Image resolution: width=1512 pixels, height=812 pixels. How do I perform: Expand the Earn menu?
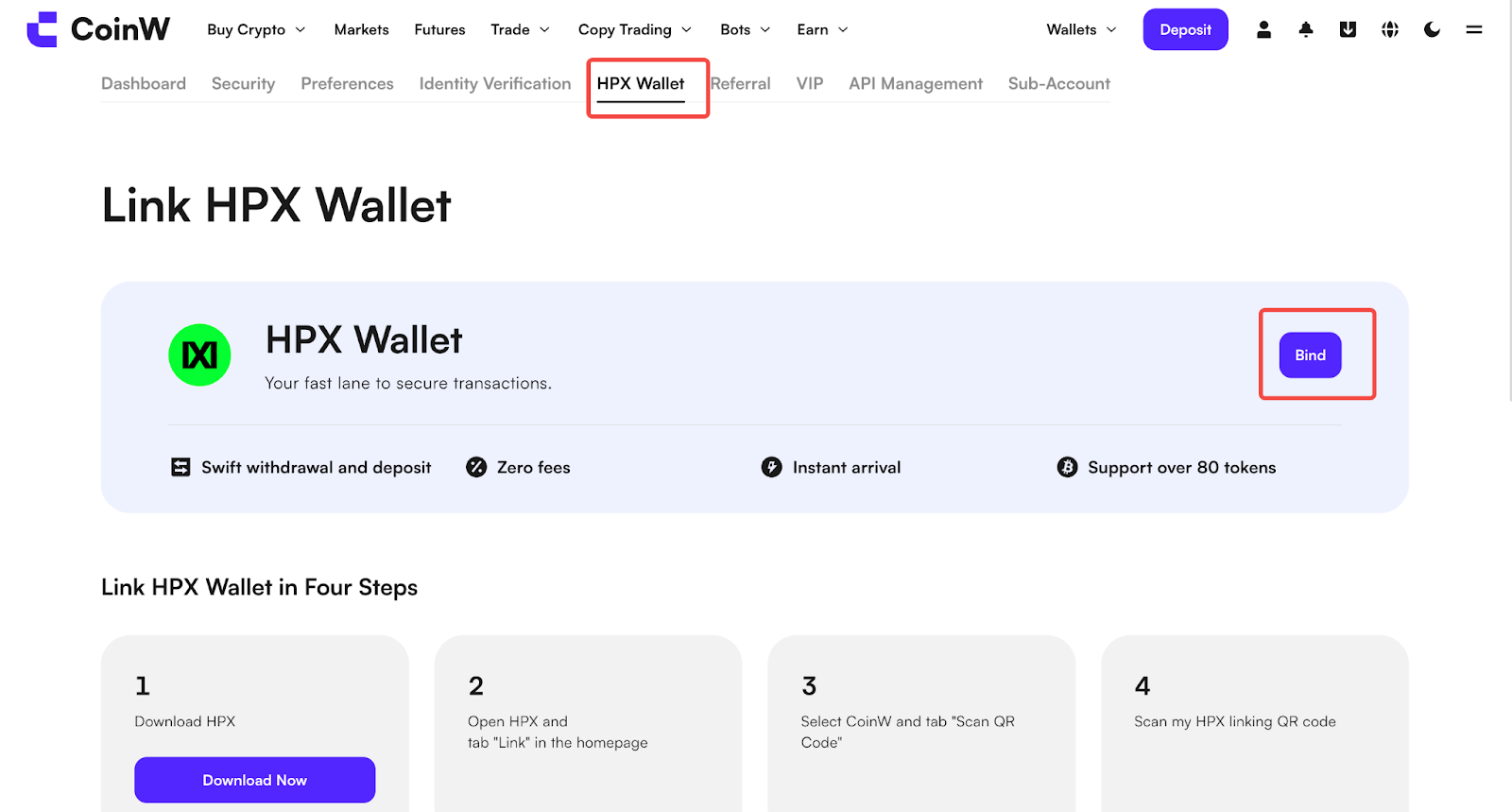[822, 29]
